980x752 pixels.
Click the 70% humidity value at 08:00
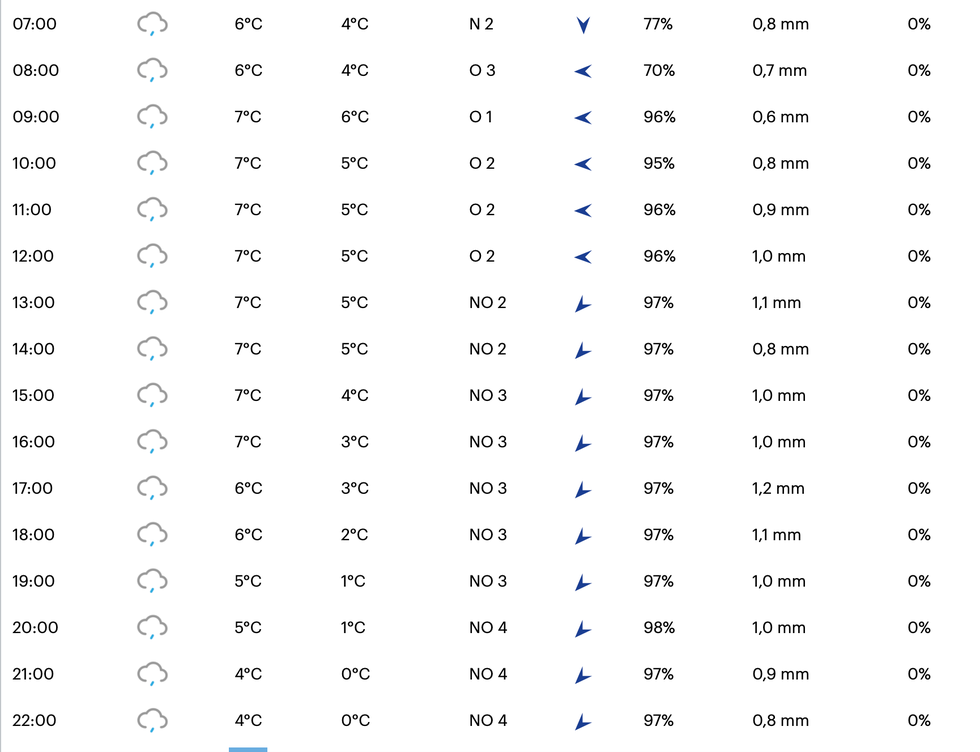(x=659, y=70)
